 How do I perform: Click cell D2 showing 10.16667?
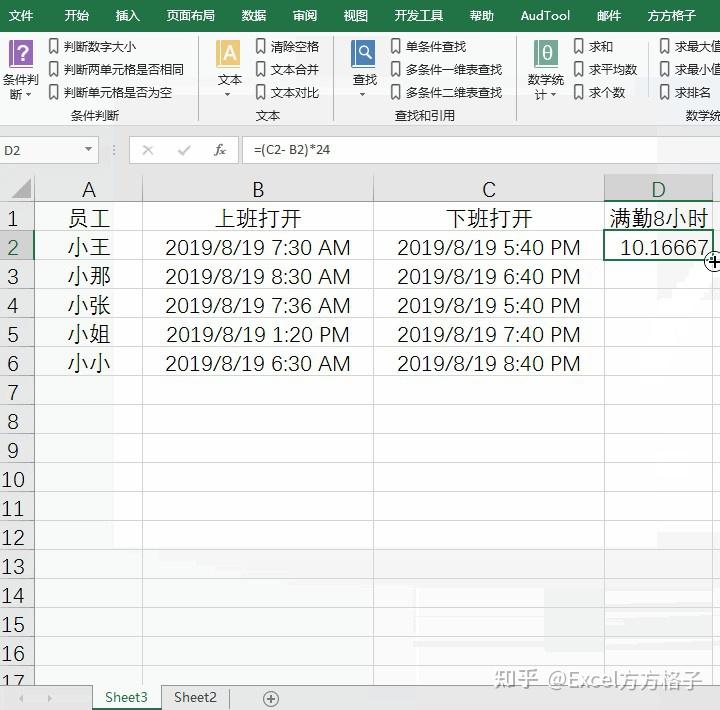pyautogui.click(x=658, y=247)
